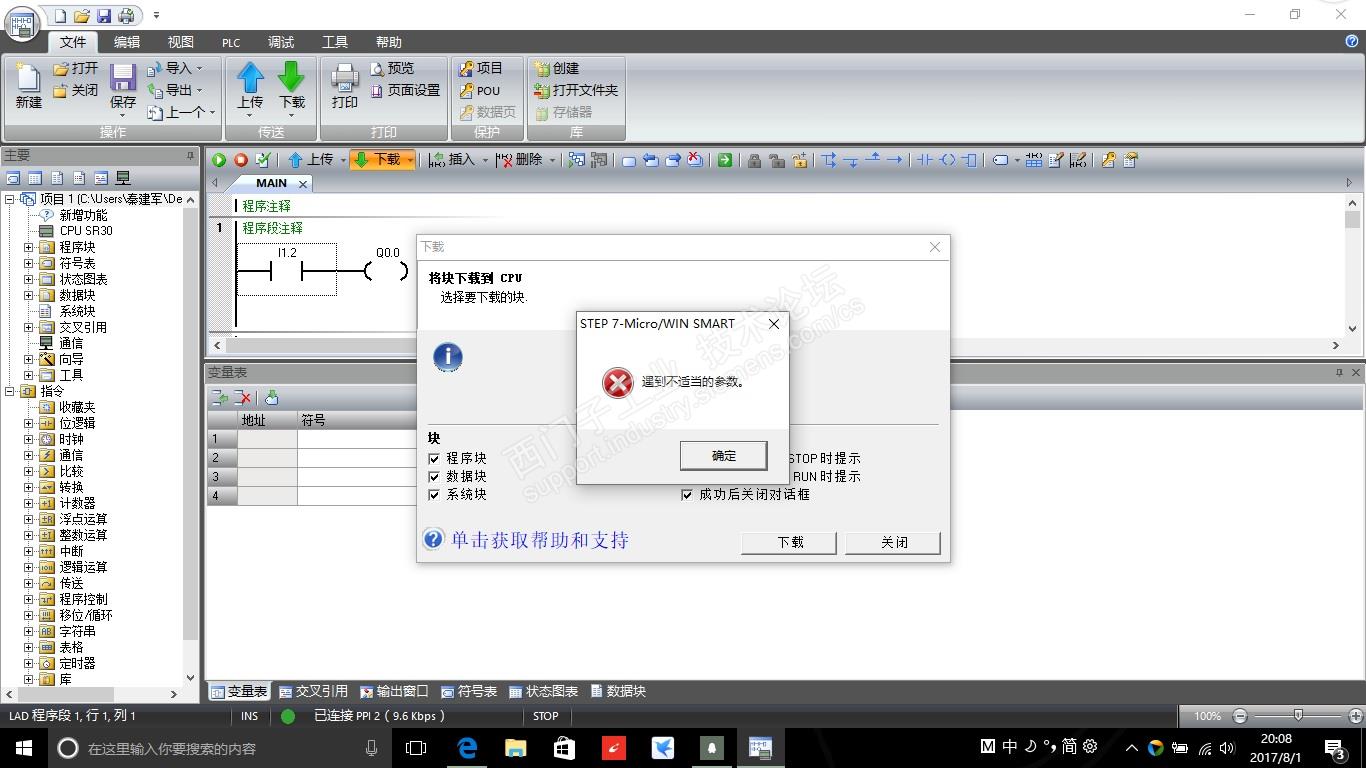Click the quick access open folder icon

[x=82, y=16]
